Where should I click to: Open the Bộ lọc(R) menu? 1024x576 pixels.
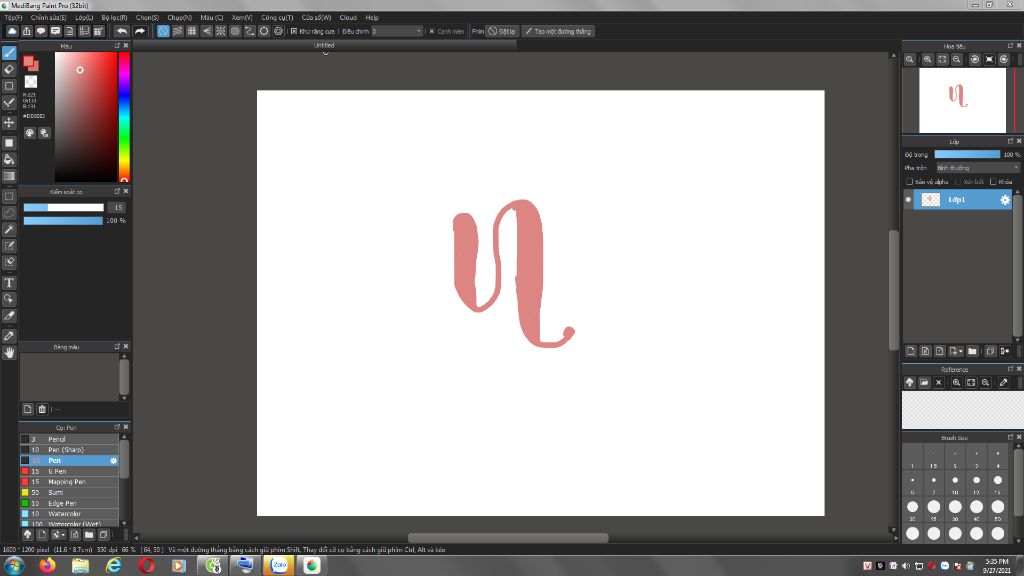point(114,18)
